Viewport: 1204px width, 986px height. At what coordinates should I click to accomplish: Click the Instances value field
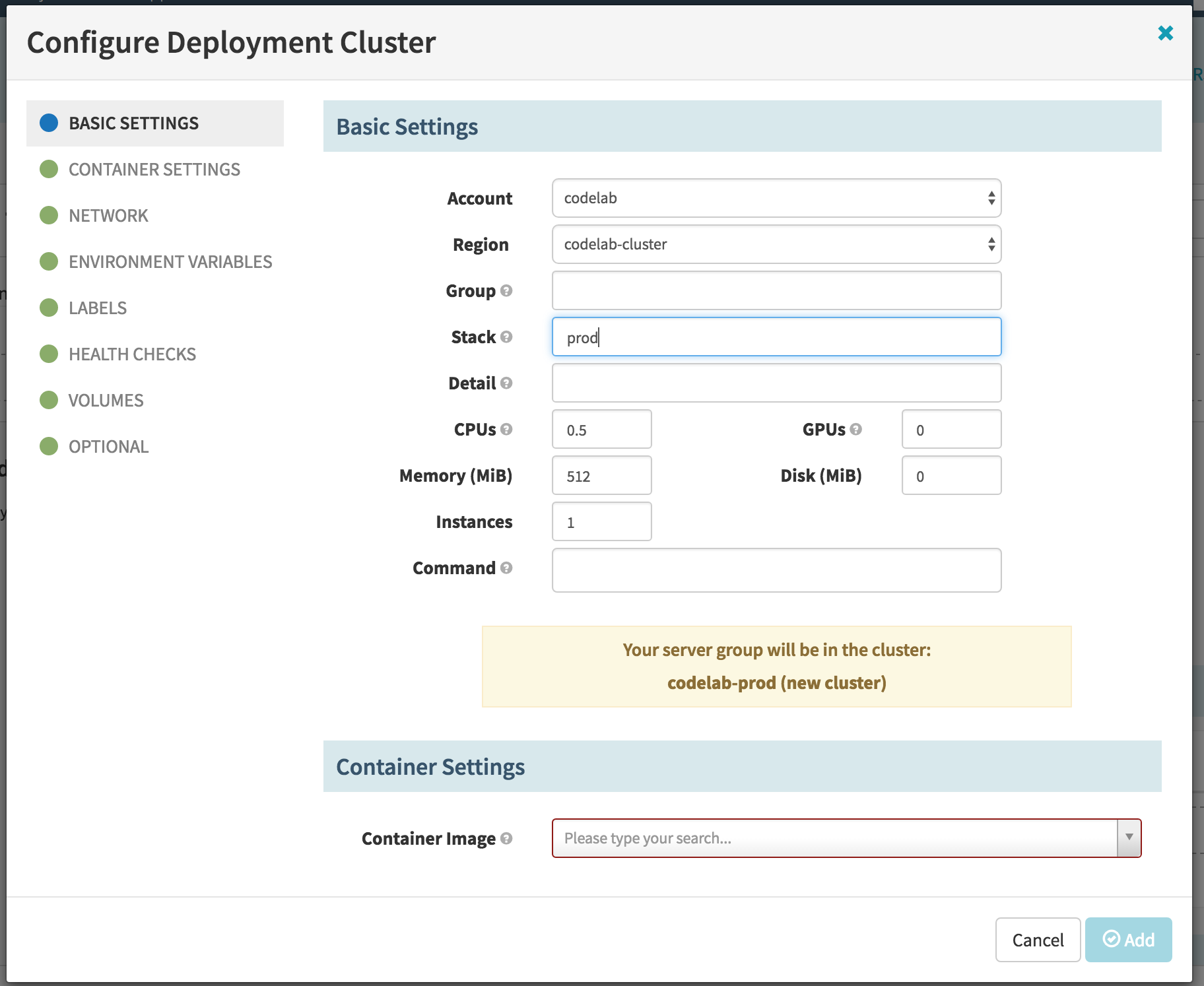point(602,521)
